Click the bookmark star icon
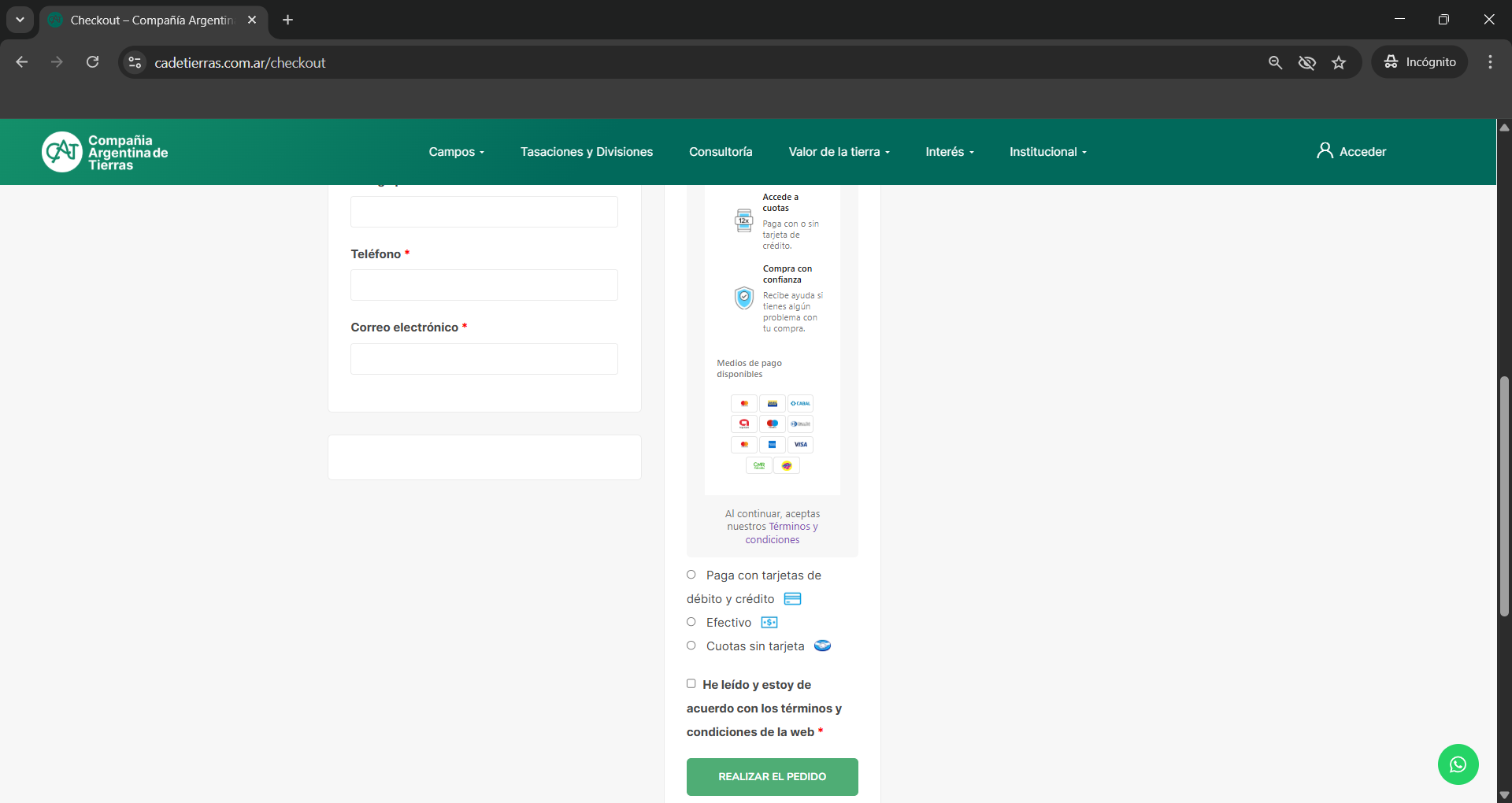1512x803 pixels. (x=1339, y=63)
